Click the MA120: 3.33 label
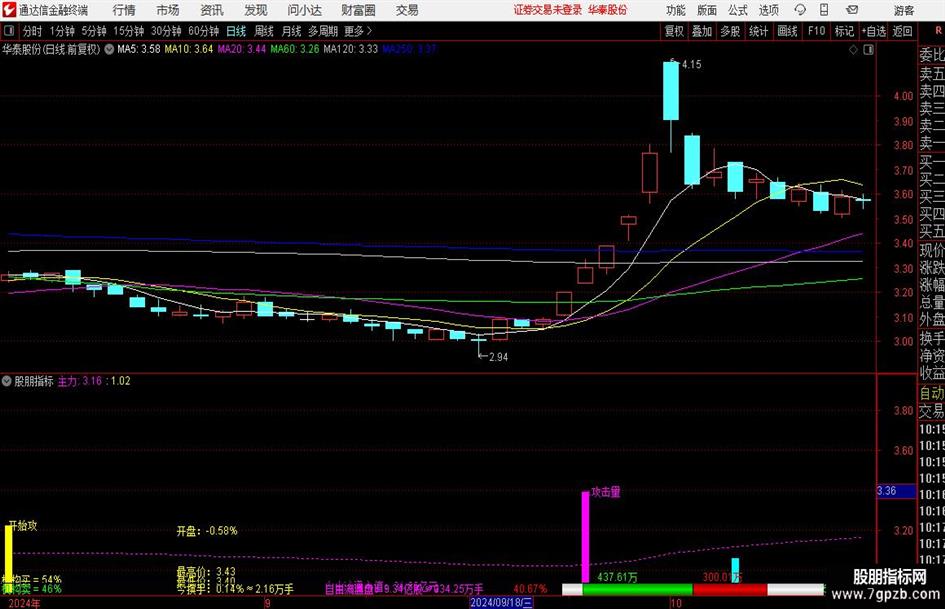 (351, 49)
